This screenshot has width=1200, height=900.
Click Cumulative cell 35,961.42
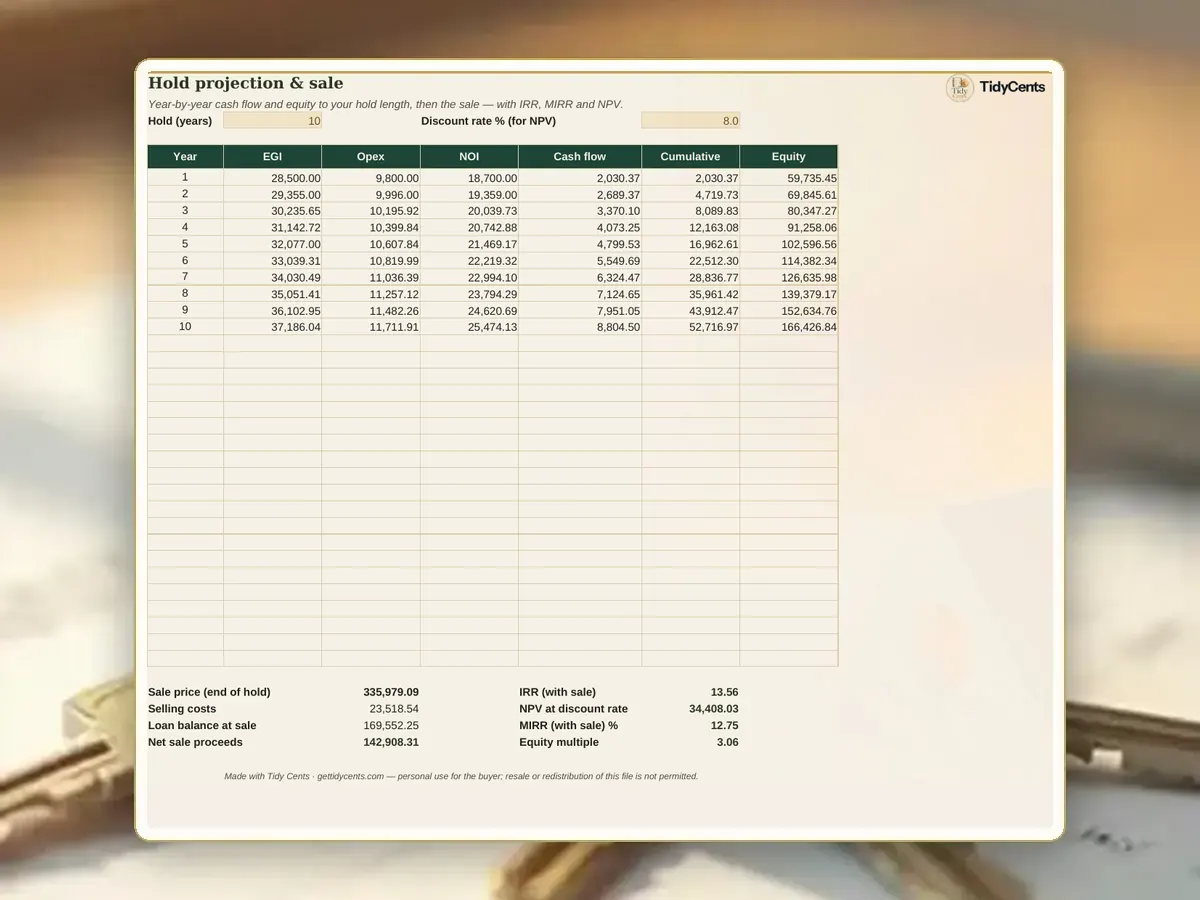click(x=690, y=294)
